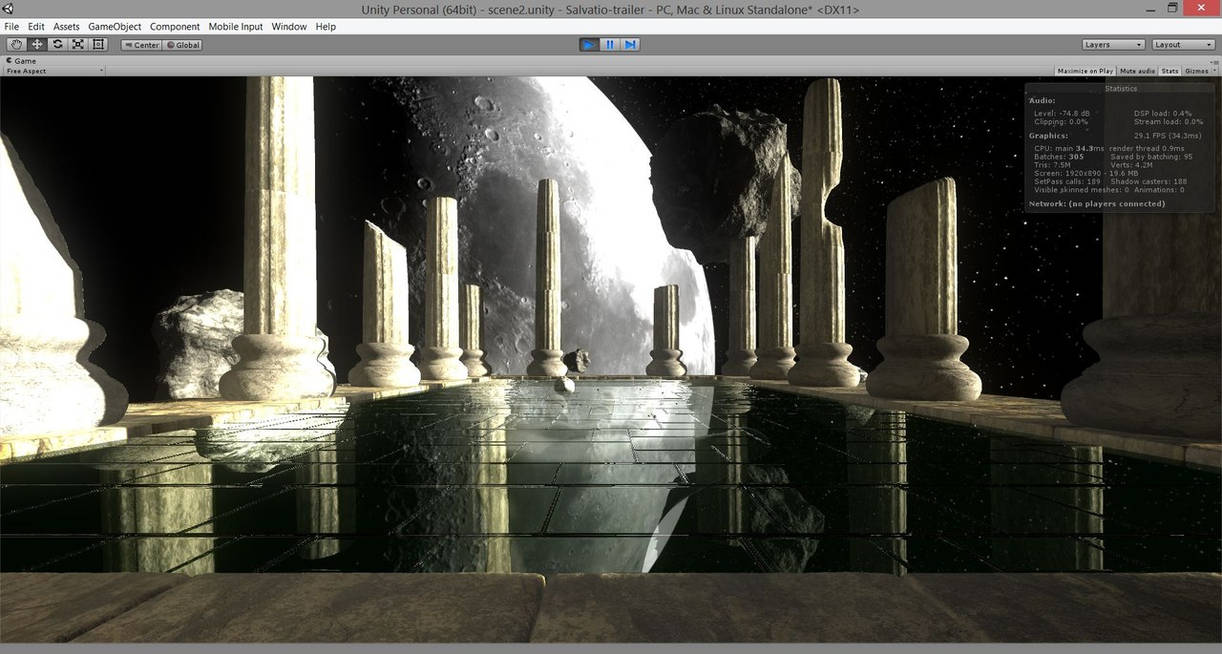Restore down the Unity window
Image resolution: width=1222 pixels, height=654 pixels.
click(x=1173, y=9)
